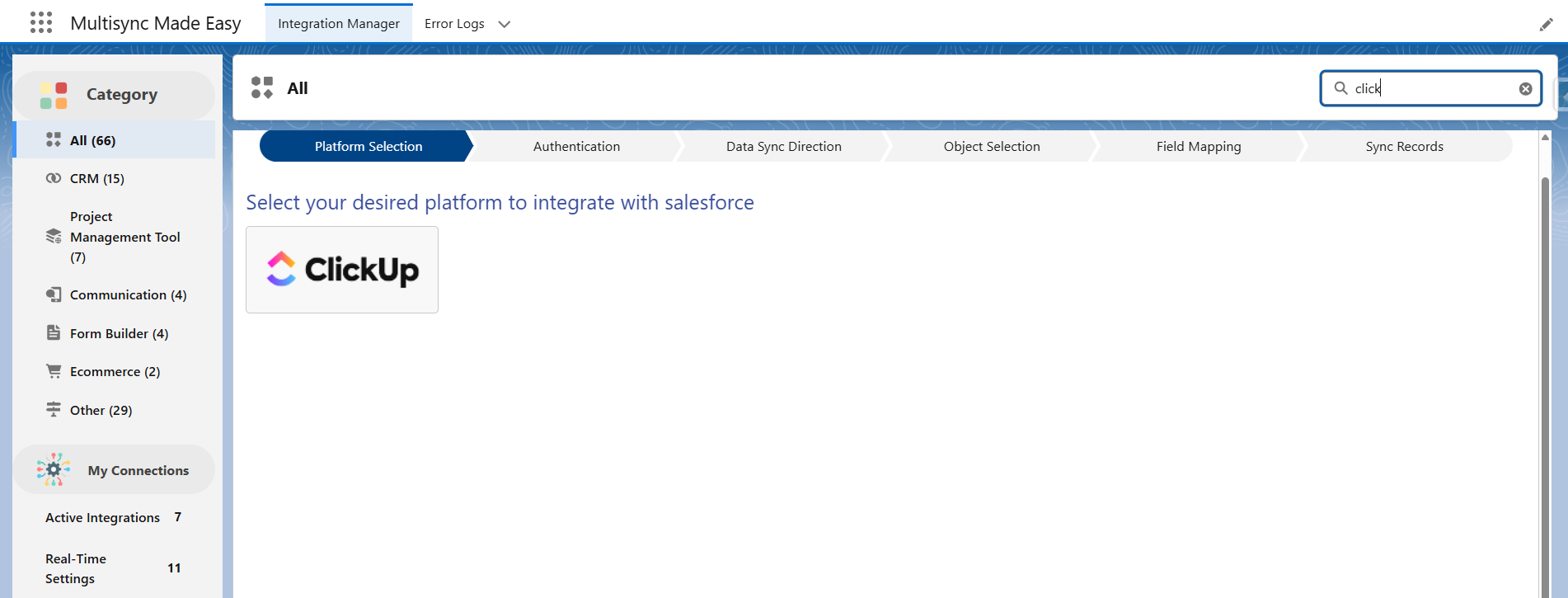Viewport: 1568px width, 598px height.
Task: Filter by Other (29) category
Action: 115,410
